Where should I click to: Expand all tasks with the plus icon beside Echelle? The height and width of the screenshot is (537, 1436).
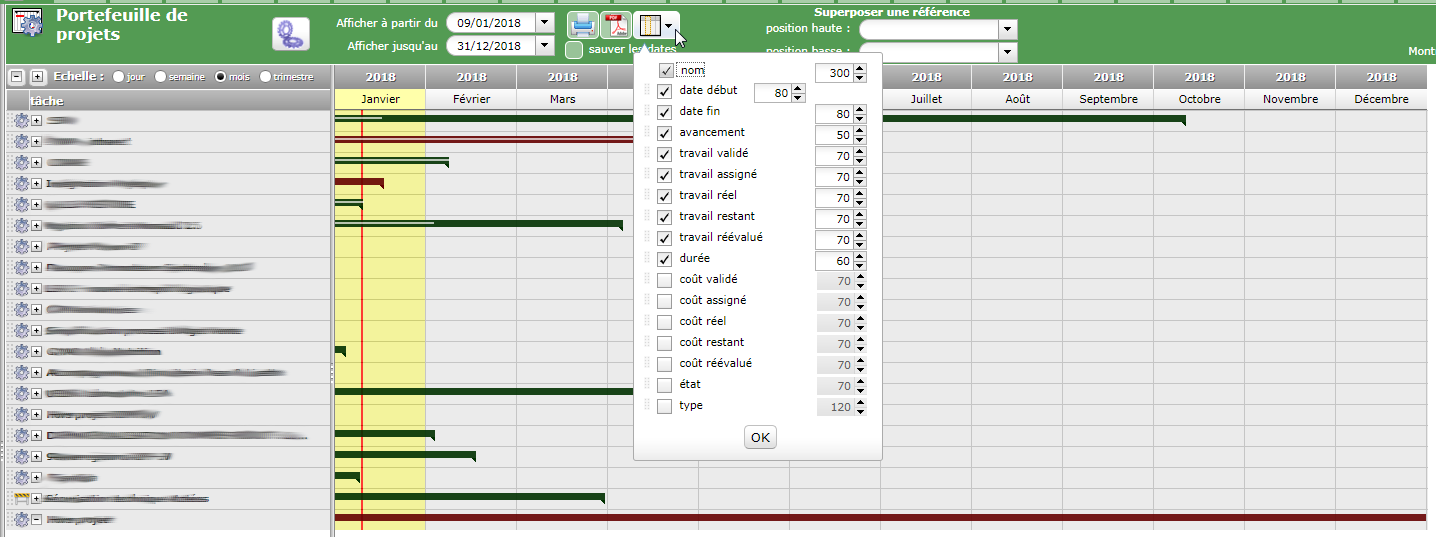37,77
